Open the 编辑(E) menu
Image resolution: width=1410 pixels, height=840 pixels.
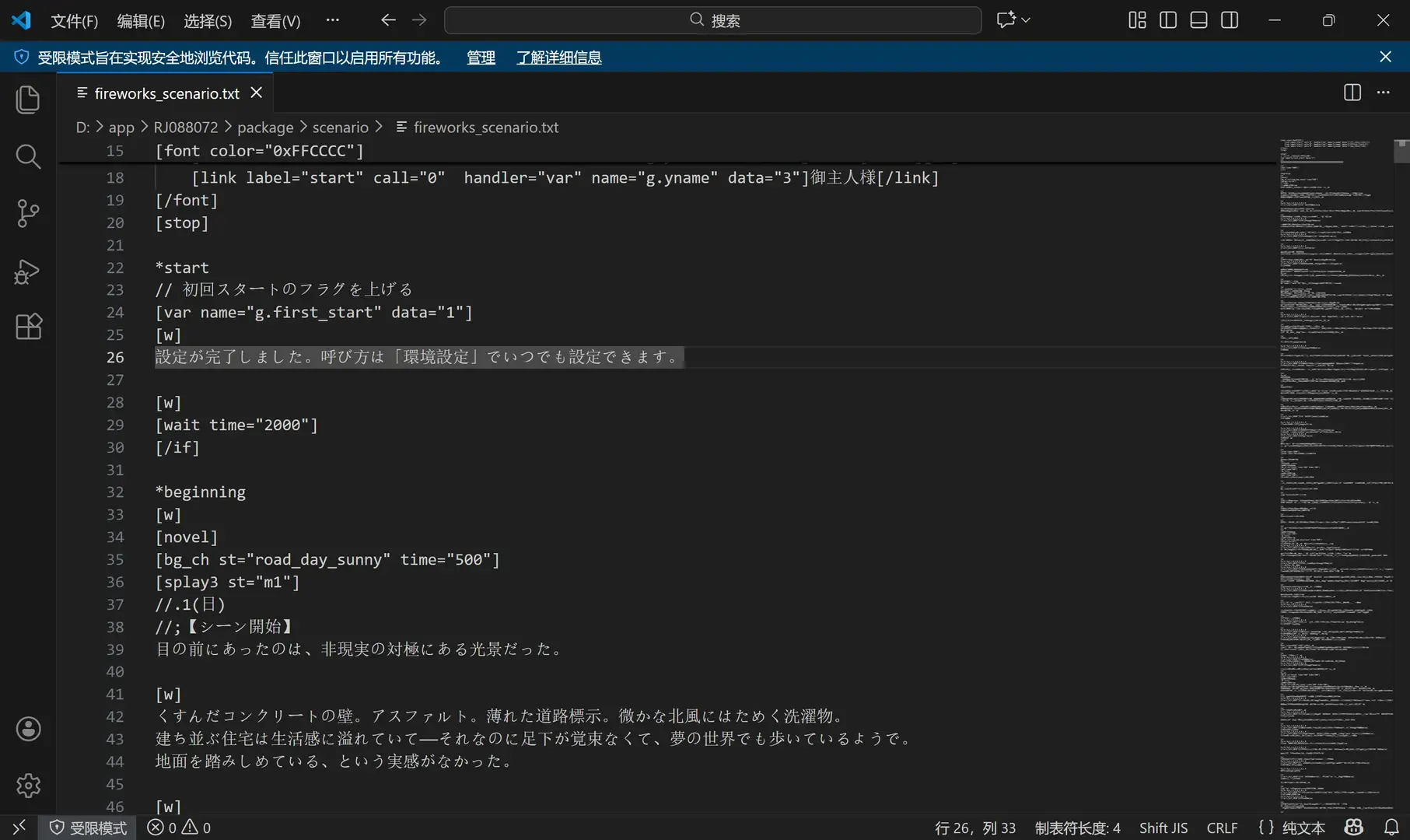(141, 21)
